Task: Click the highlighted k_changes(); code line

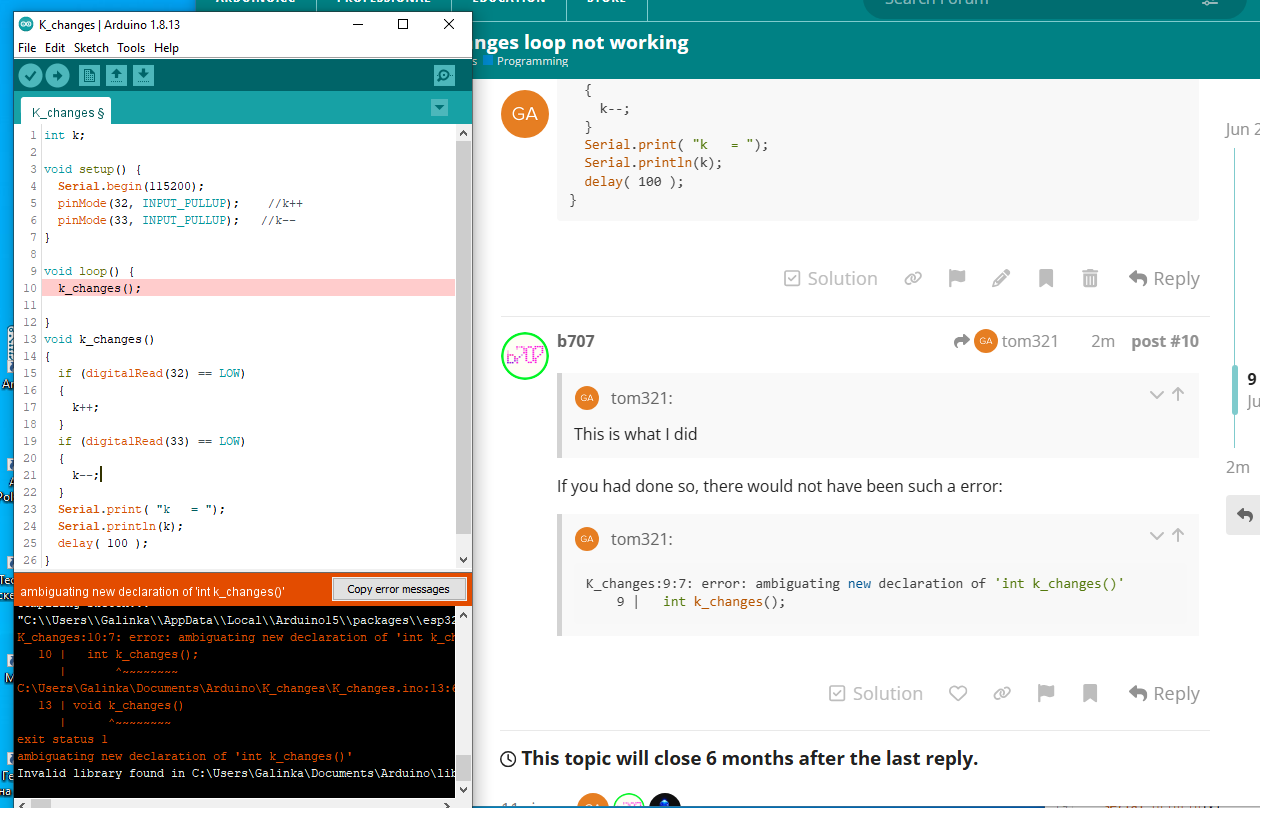Action: click(248, 288)
